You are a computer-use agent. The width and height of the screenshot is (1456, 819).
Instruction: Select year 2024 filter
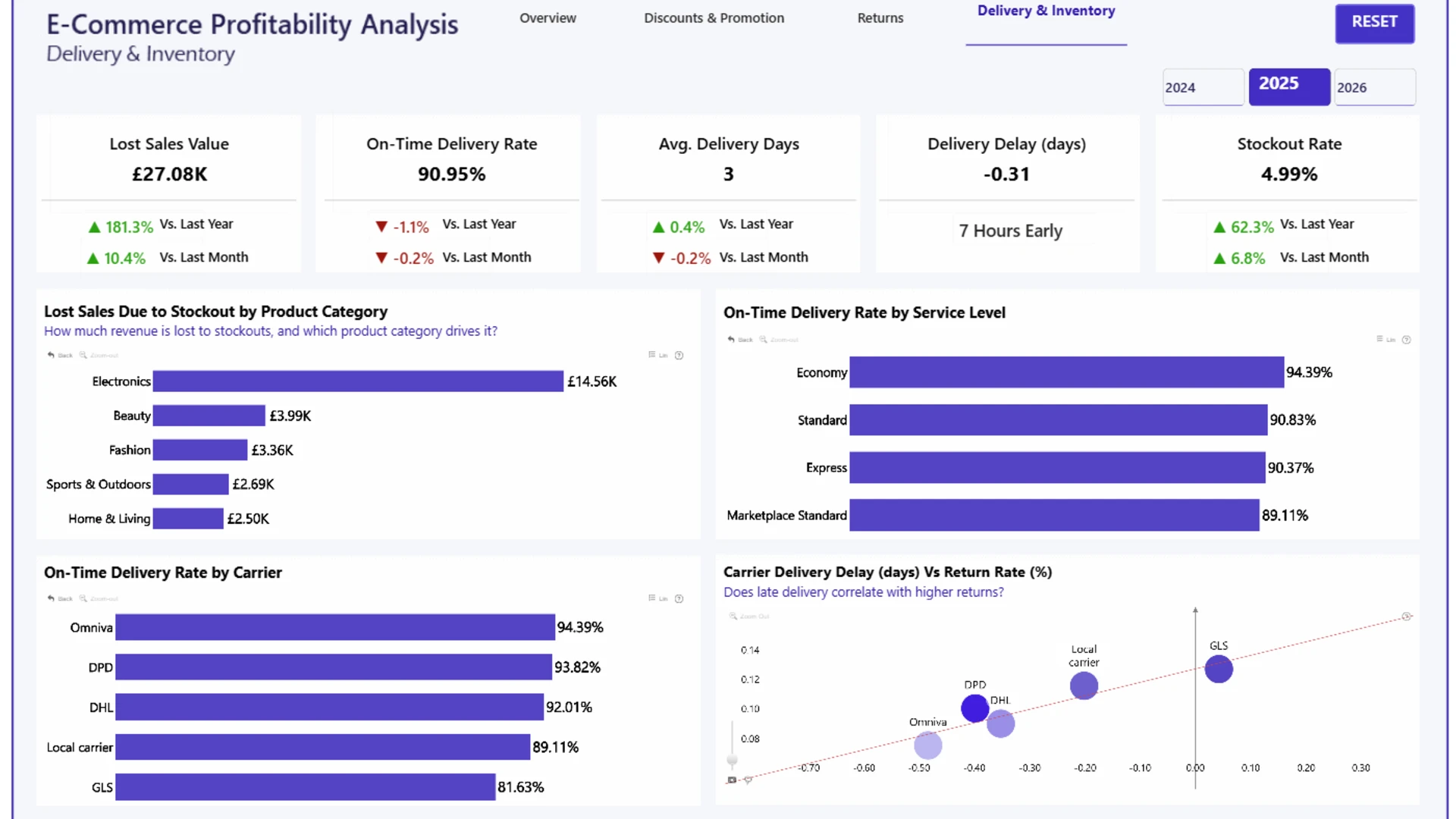pyautogui.click(x=1203, y=87)
